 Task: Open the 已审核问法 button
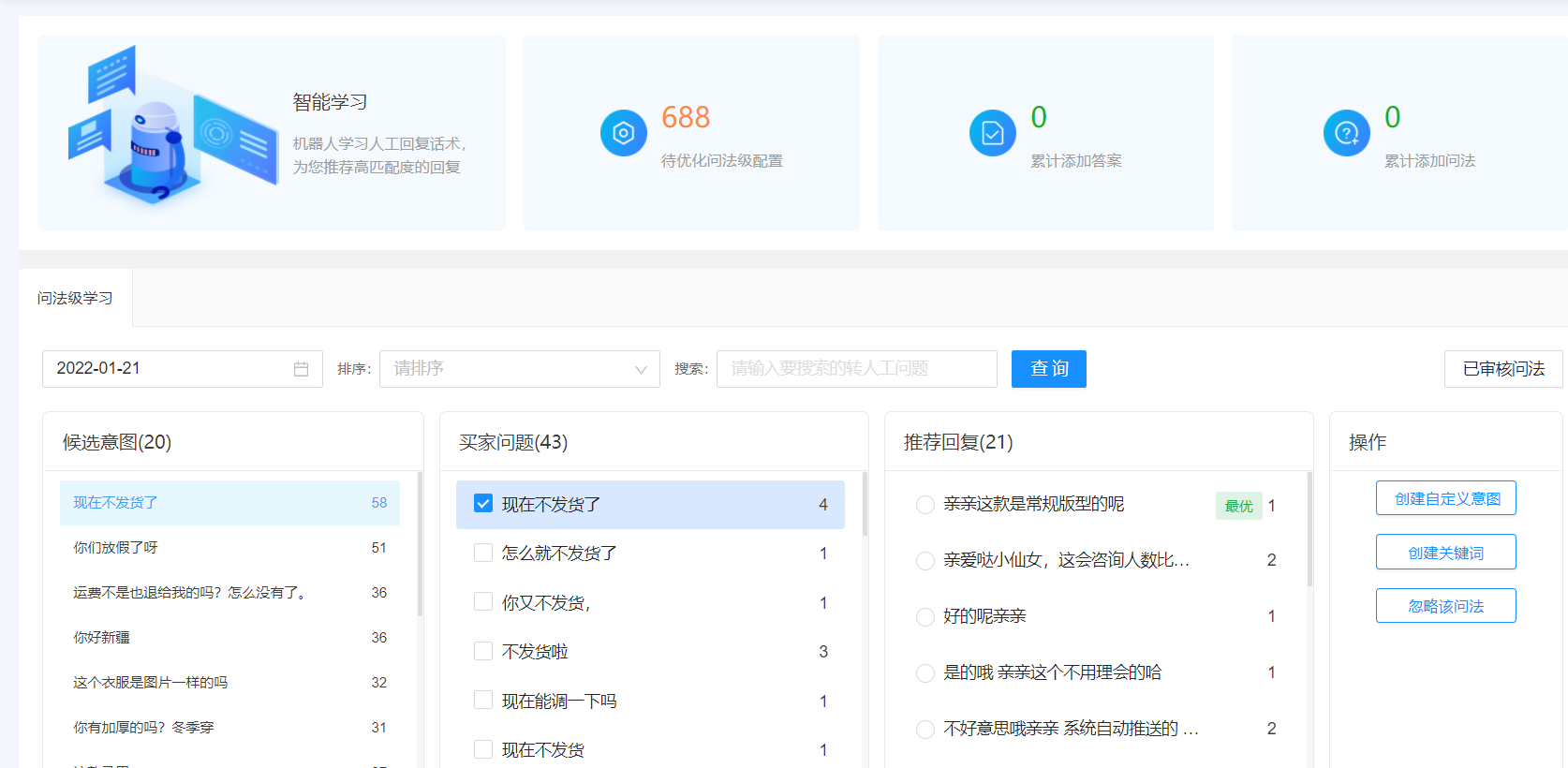click(1503, 369)
